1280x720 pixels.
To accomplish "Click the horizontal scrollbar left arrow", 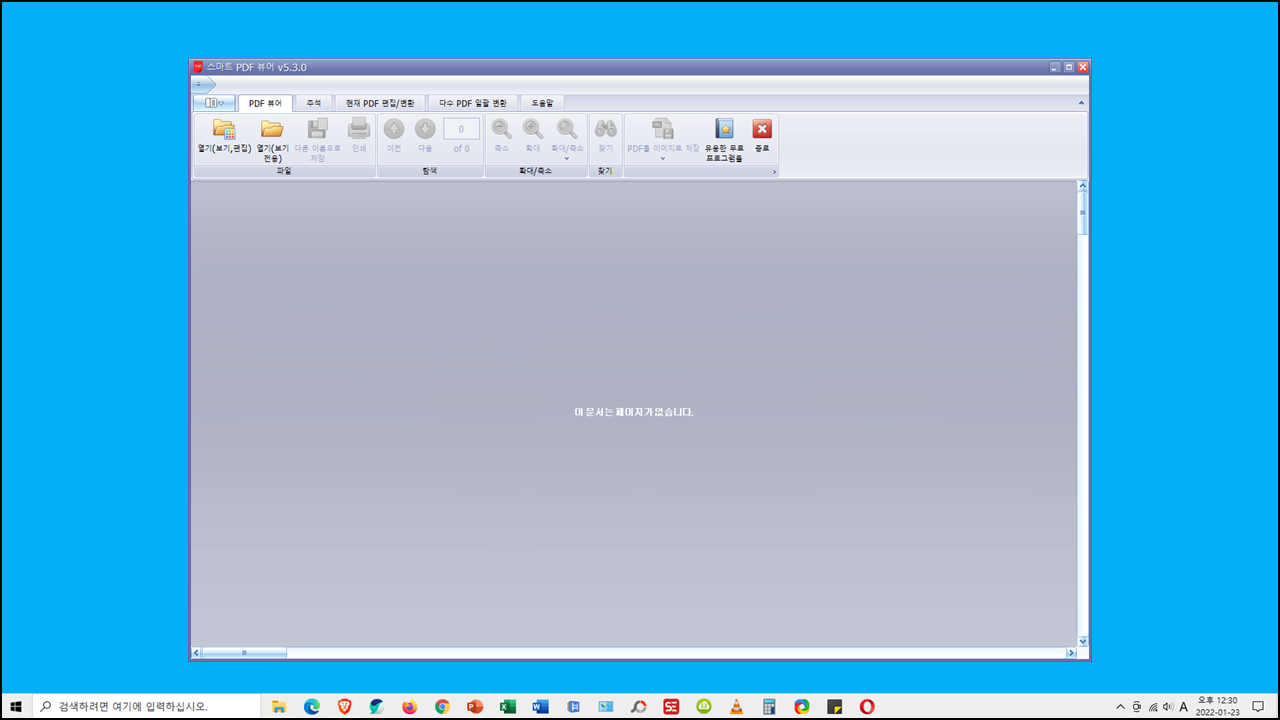I will [196, 653].
